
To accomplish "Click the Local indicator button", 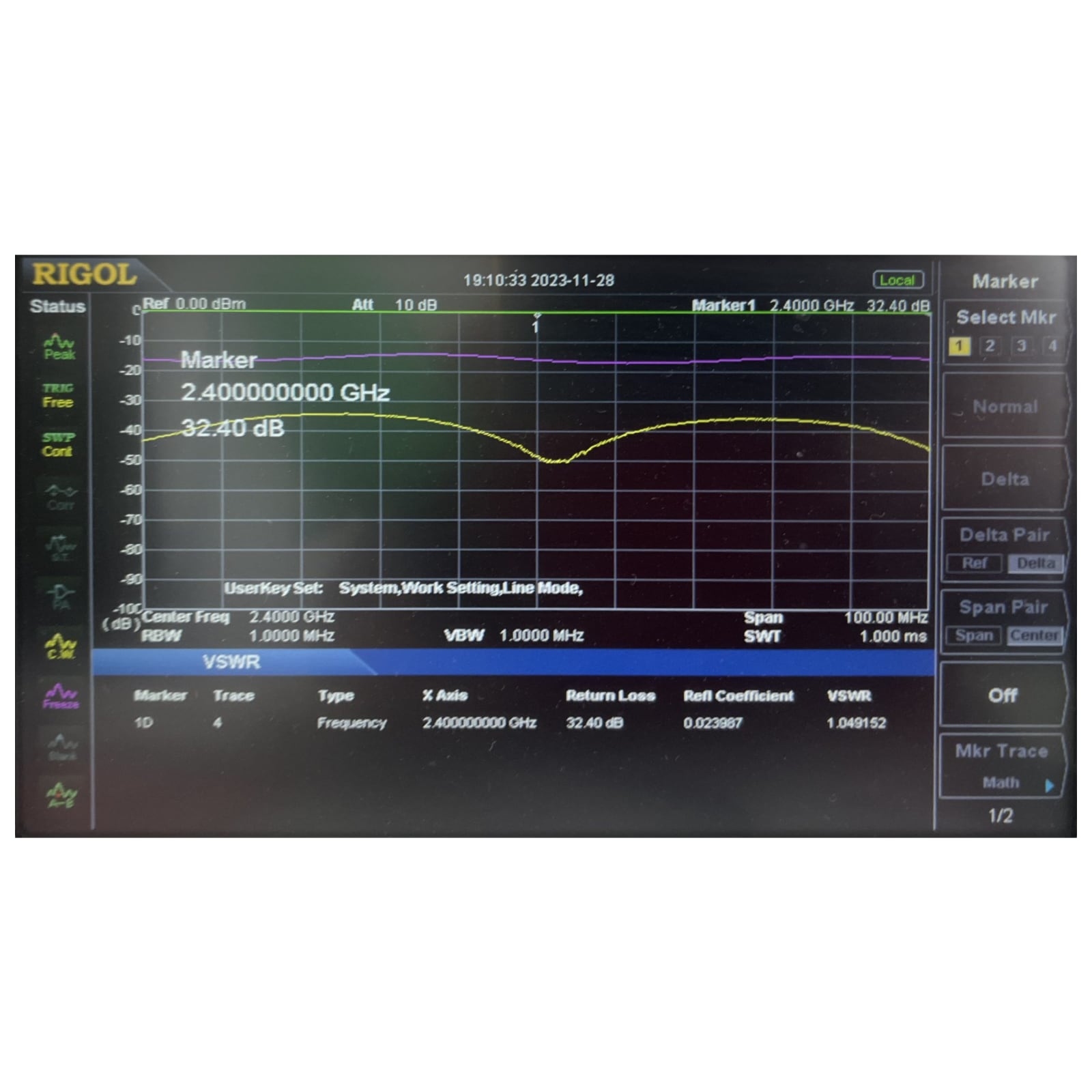I will [x=897, y=280].
